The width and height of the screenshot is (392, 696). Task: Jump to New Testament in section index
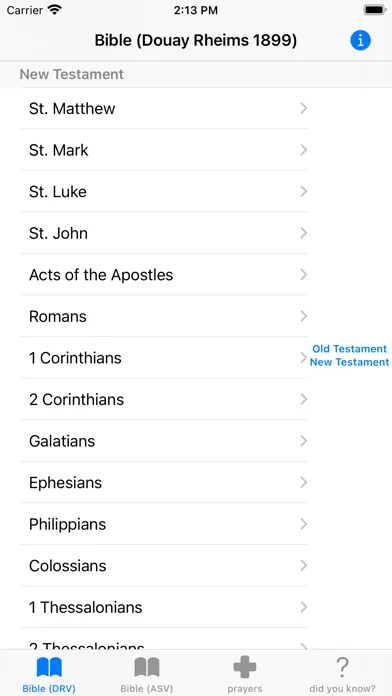point(349,362)
